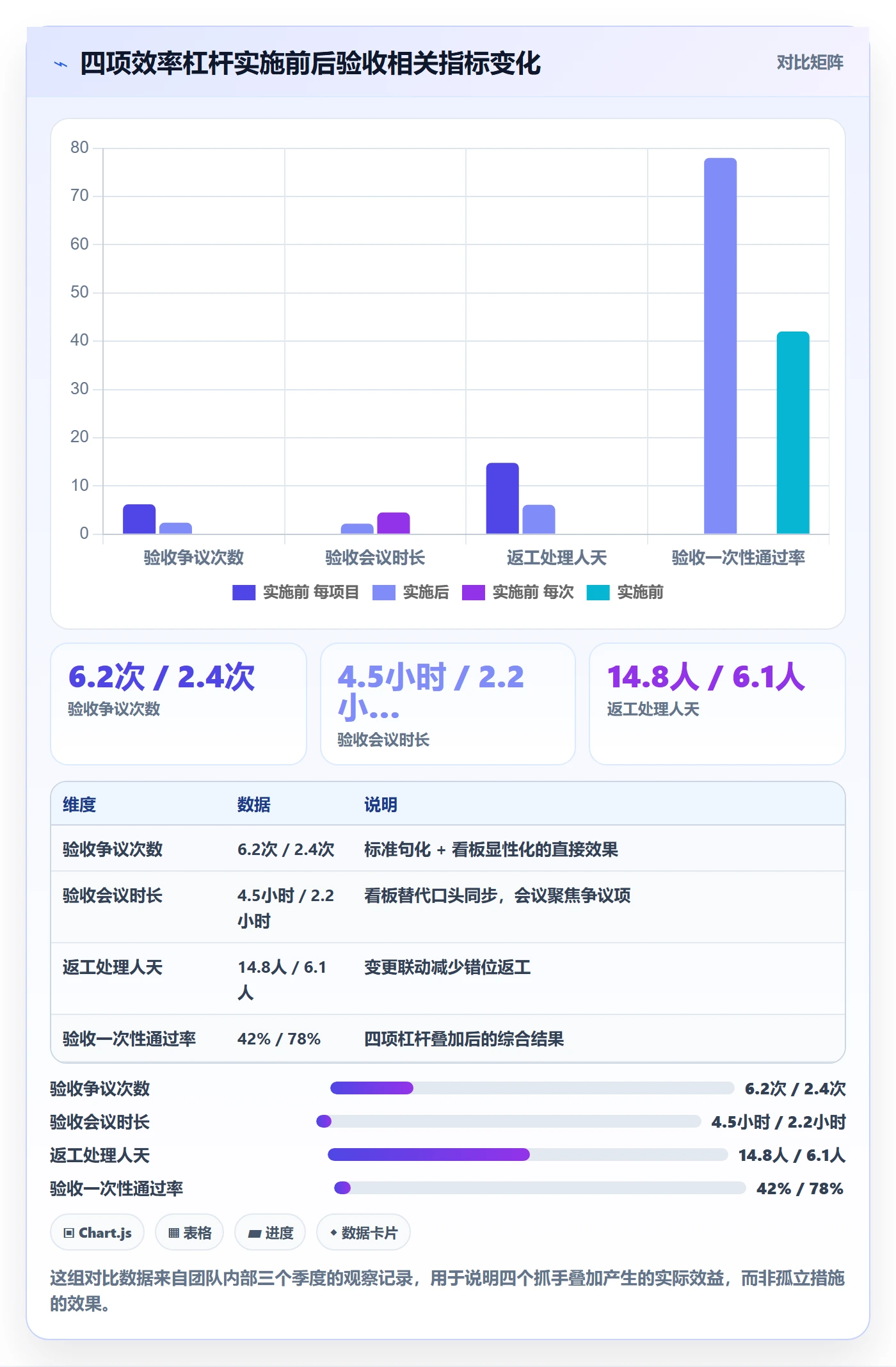Viewport: 896px width, 1367px height.
Task: Click the 返工处理人天 x-axis label
Action: (x=557, y=557)
